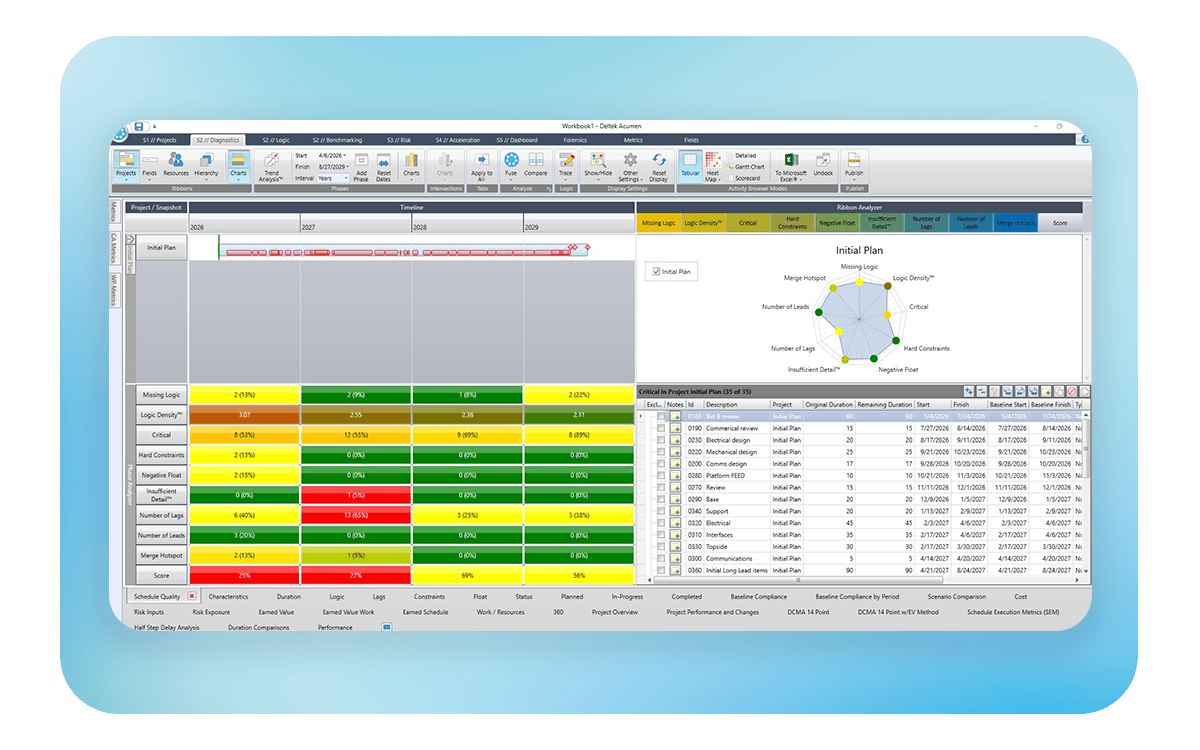Click the add-note icon in the activity table toolbar
This screenshot has width=1200, height=750.
(x=1045, y=391)
